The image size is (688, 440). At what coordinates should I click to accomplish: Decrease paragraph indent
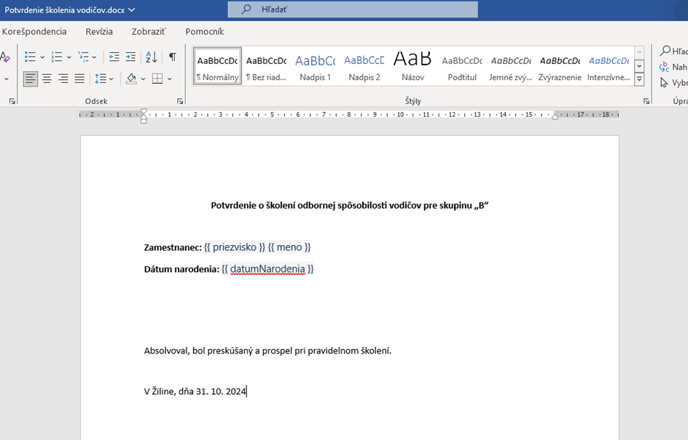coord(114,57)
